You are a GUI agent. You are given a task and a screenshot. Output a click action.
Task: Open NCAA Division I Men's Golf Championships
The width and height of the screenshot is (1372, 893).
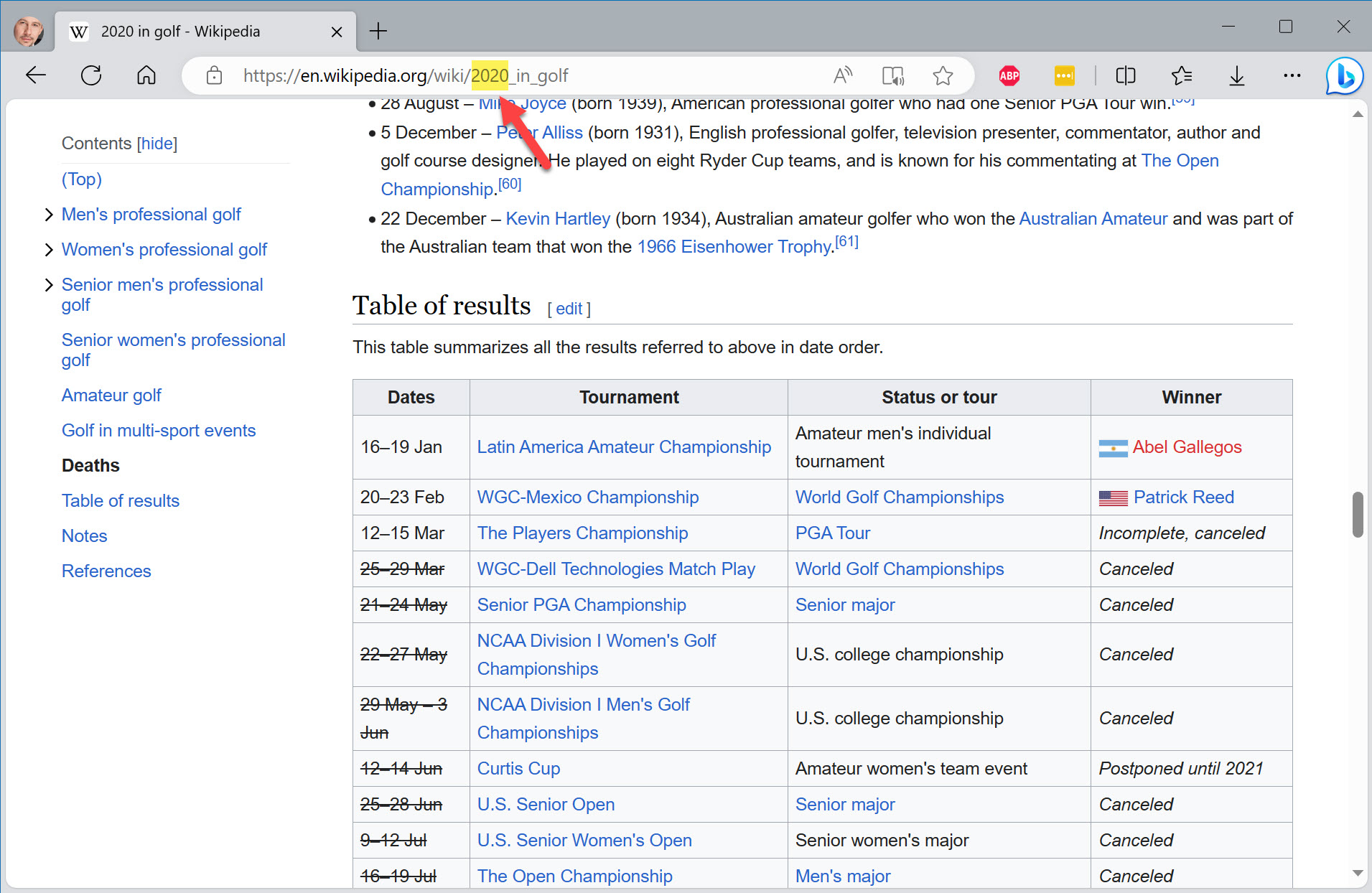584,719
